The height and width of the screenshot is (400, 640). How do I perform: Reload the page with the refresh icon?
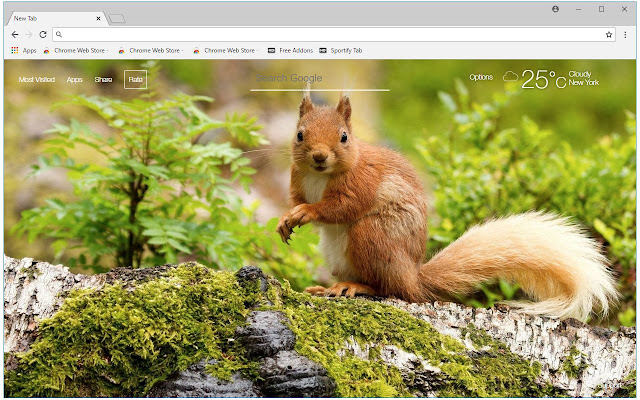coord(43,35)
